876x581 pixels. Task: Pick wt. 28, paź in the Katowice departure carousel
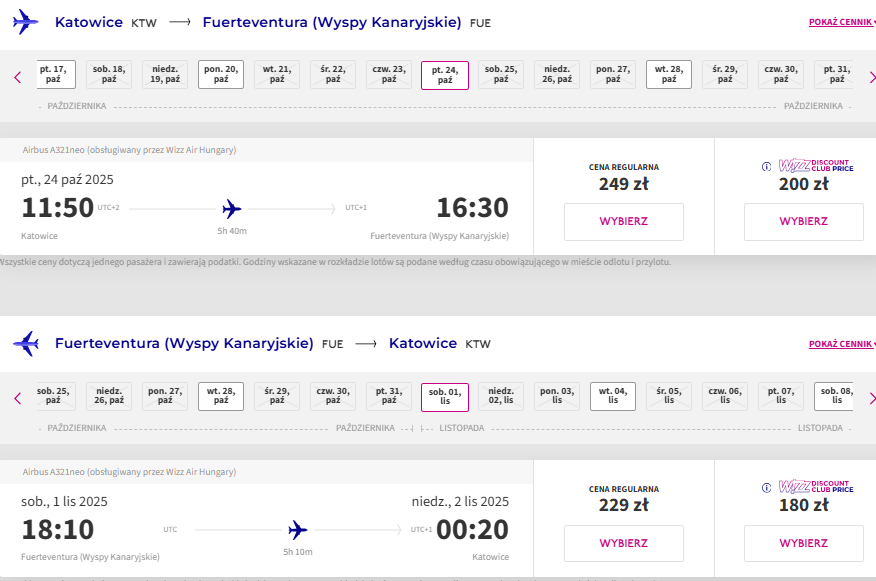click(x=669, y=74)
